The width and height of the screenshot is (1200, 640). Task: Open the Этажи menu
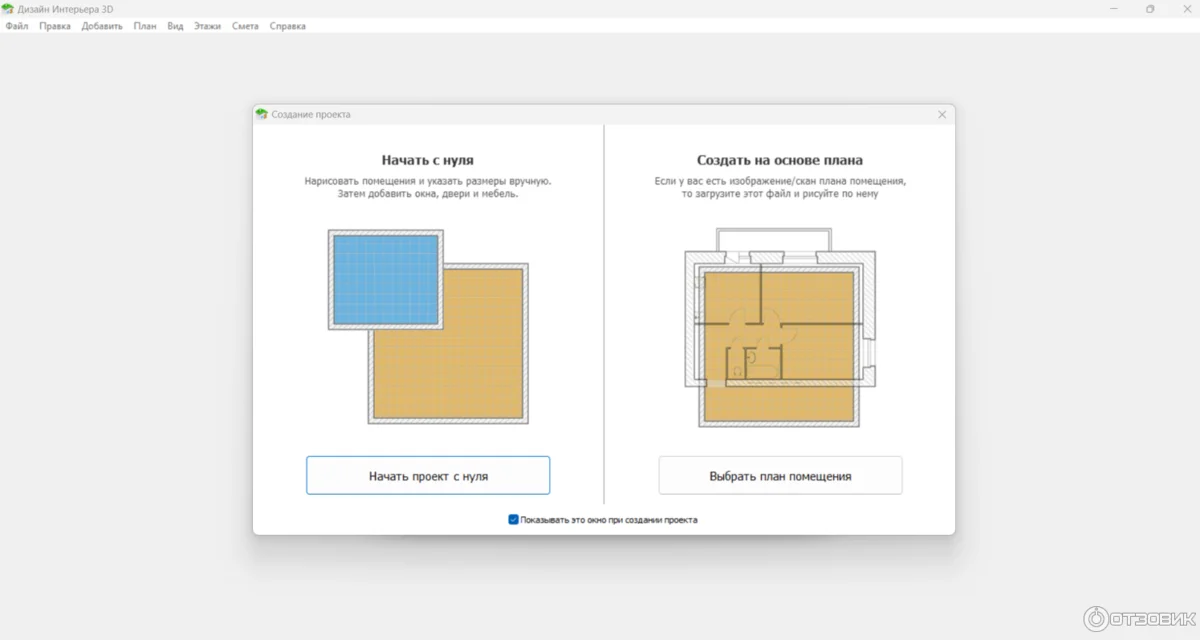(208, 26)
